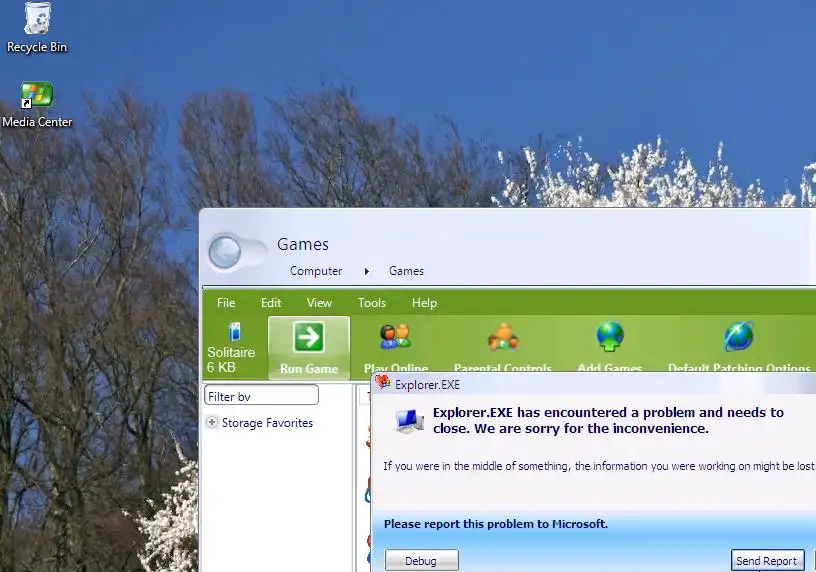Open the File menu
816x572 pixels.
(226, 303)
